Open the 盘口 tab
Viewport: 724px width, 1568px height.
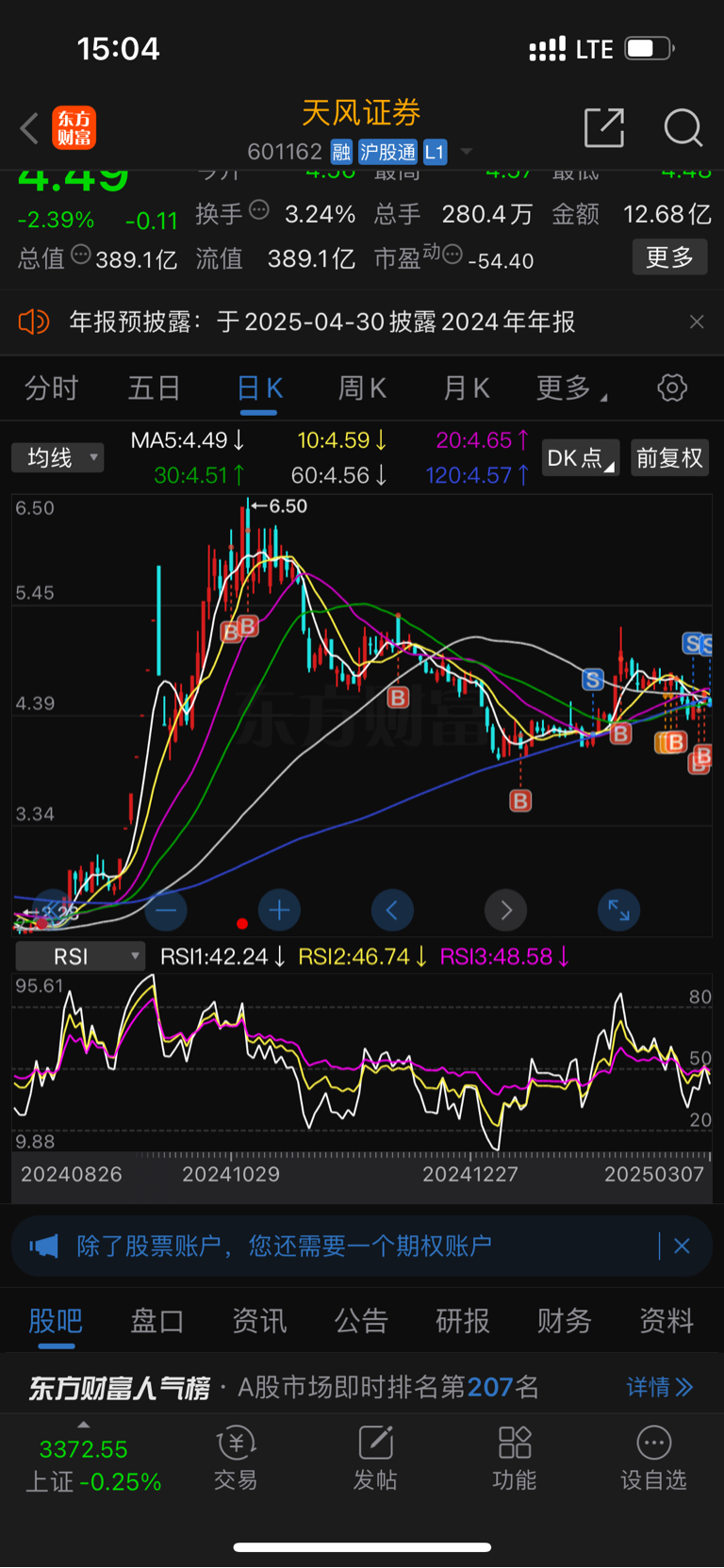pos(157,1321)
